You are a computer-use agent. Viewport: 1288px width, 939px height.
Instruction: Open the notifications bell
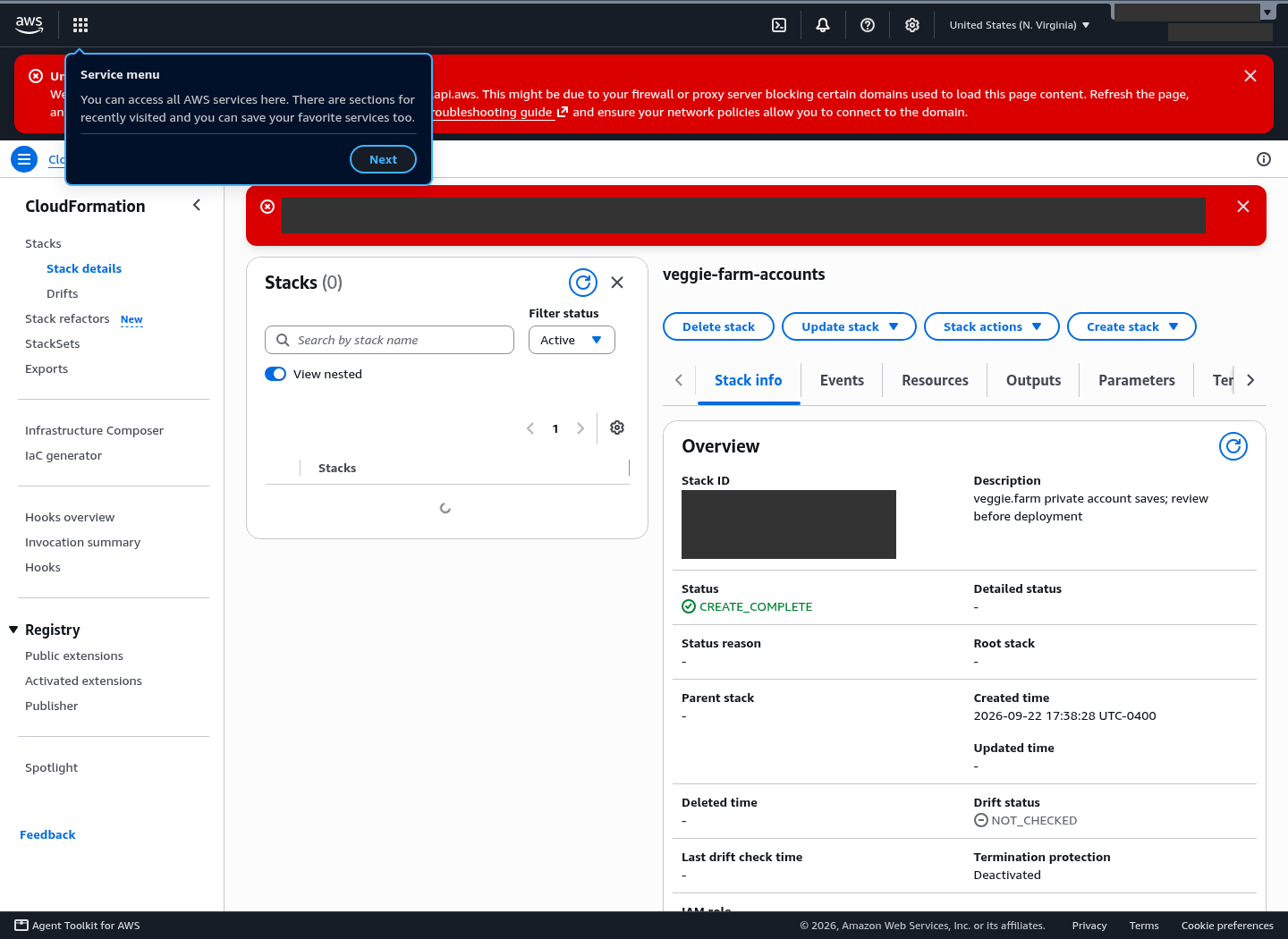coord(823,25)
